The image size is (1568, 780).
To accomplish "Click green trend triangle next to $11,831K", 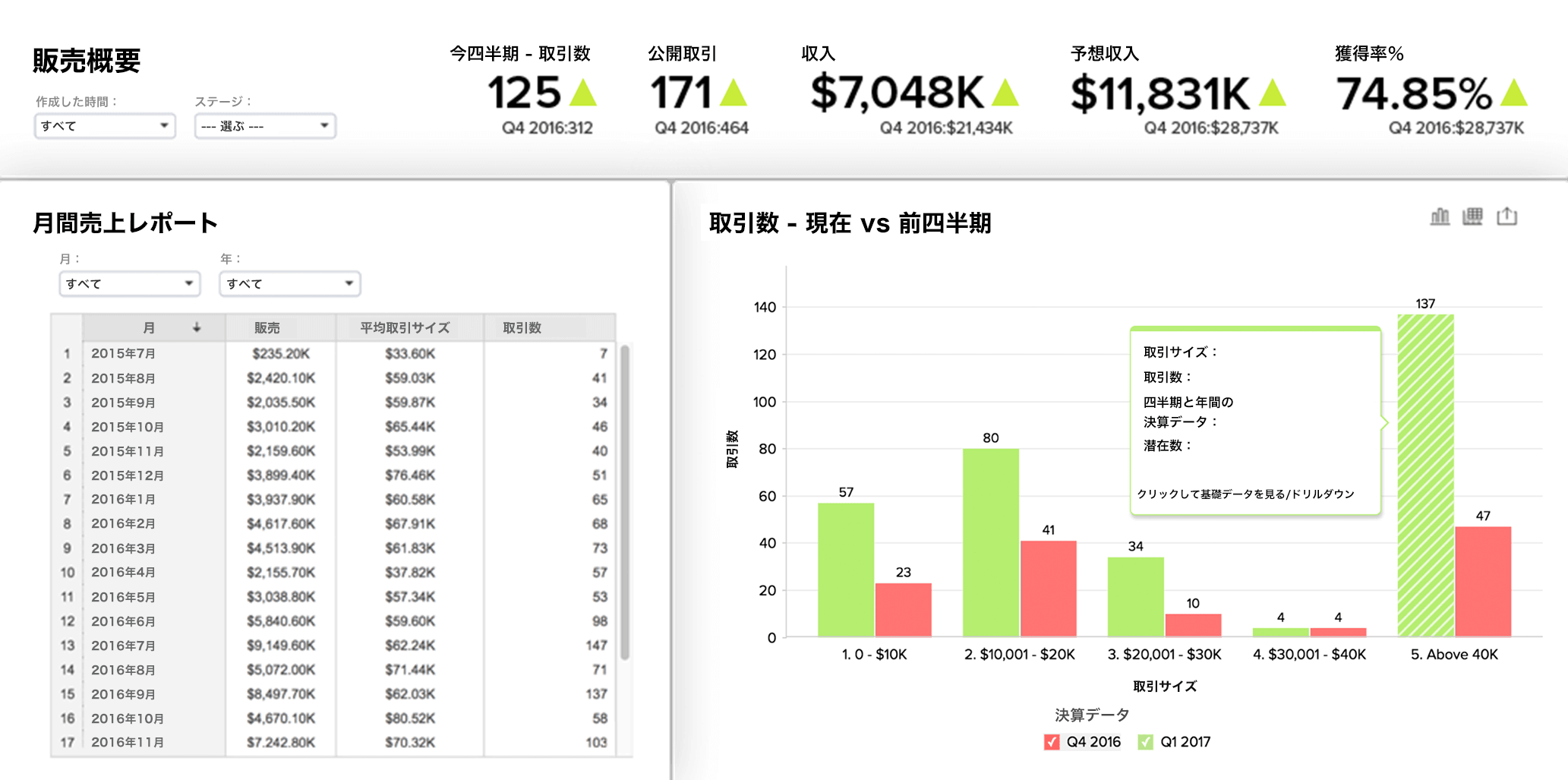I will tap(1272, 93).
